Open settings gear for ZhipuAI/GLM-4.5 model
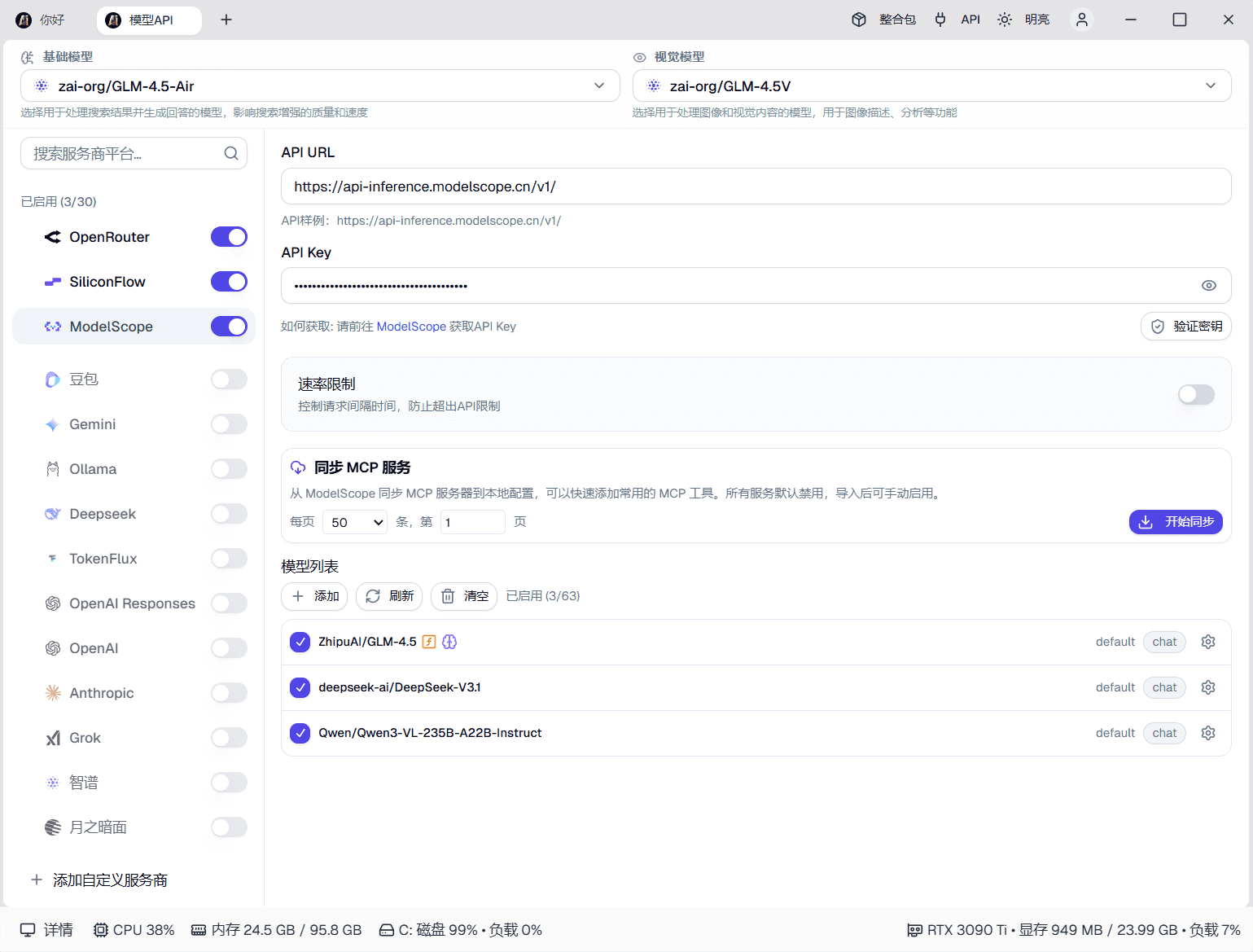The width and height of the screenshot is (1253, 952). coord(1208,642)
